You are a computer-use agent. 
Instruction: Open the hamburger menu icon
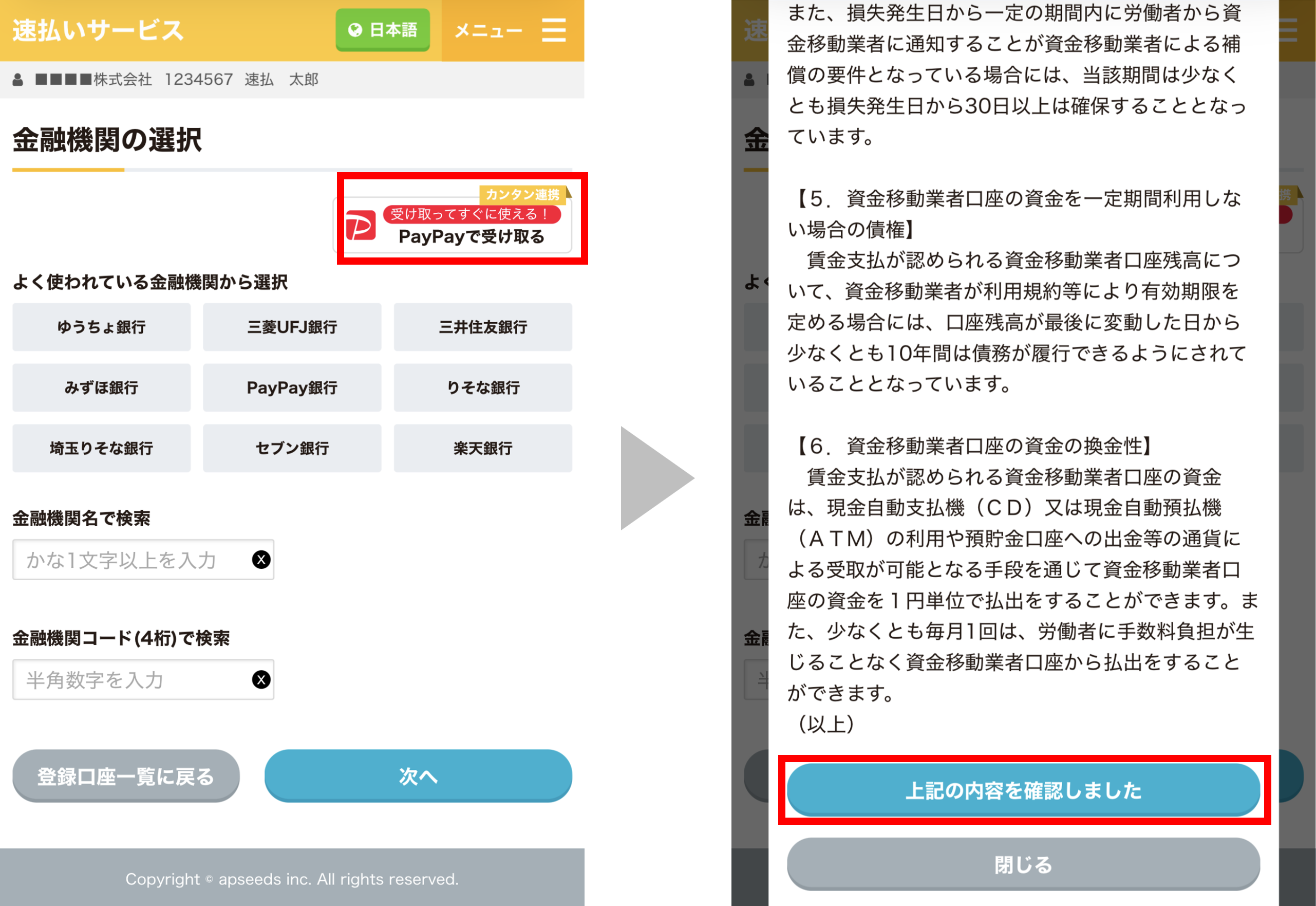click(553, 30)
